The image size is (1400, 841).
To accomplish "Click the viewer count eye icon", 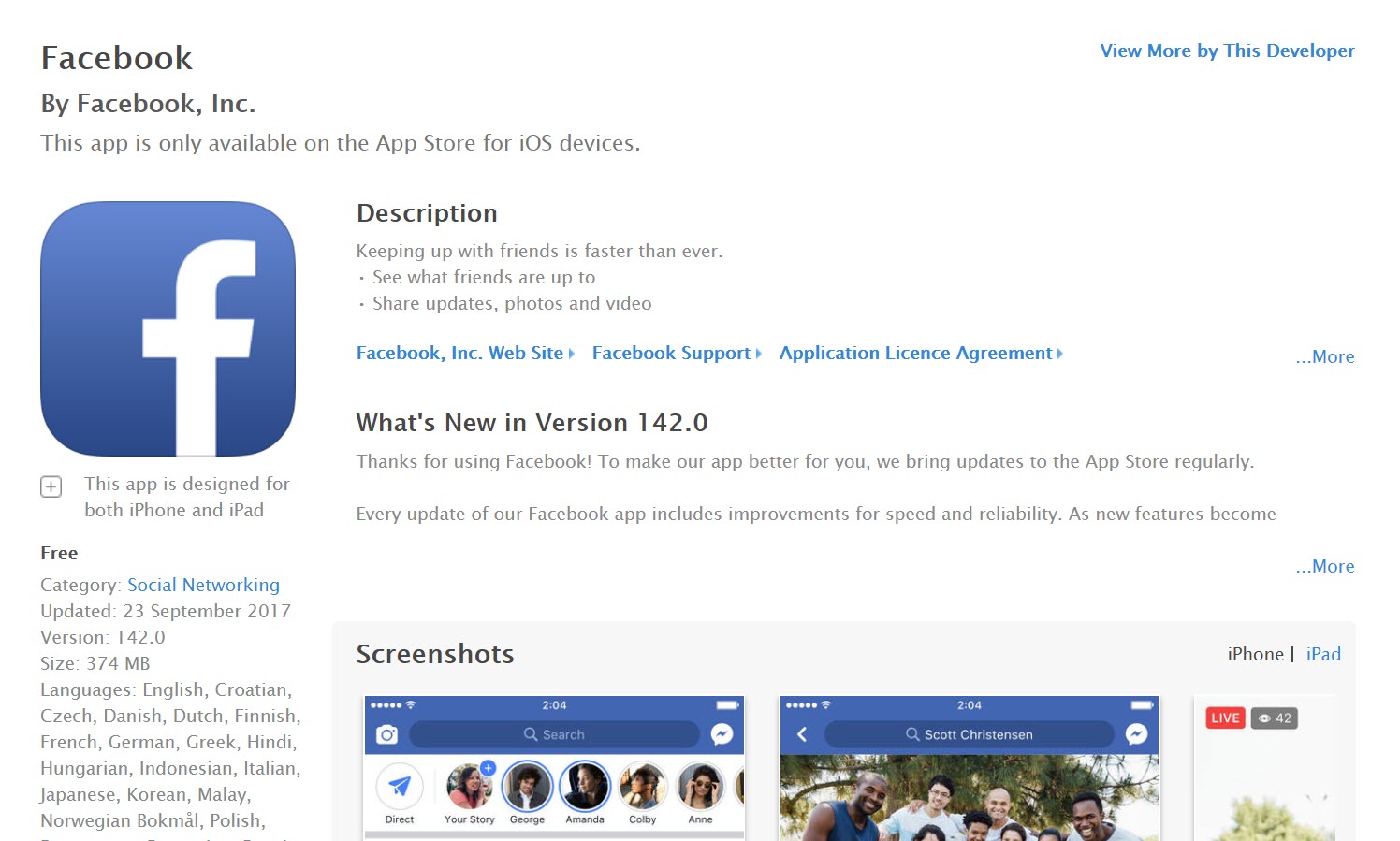I will click(x=1265, y=718).
